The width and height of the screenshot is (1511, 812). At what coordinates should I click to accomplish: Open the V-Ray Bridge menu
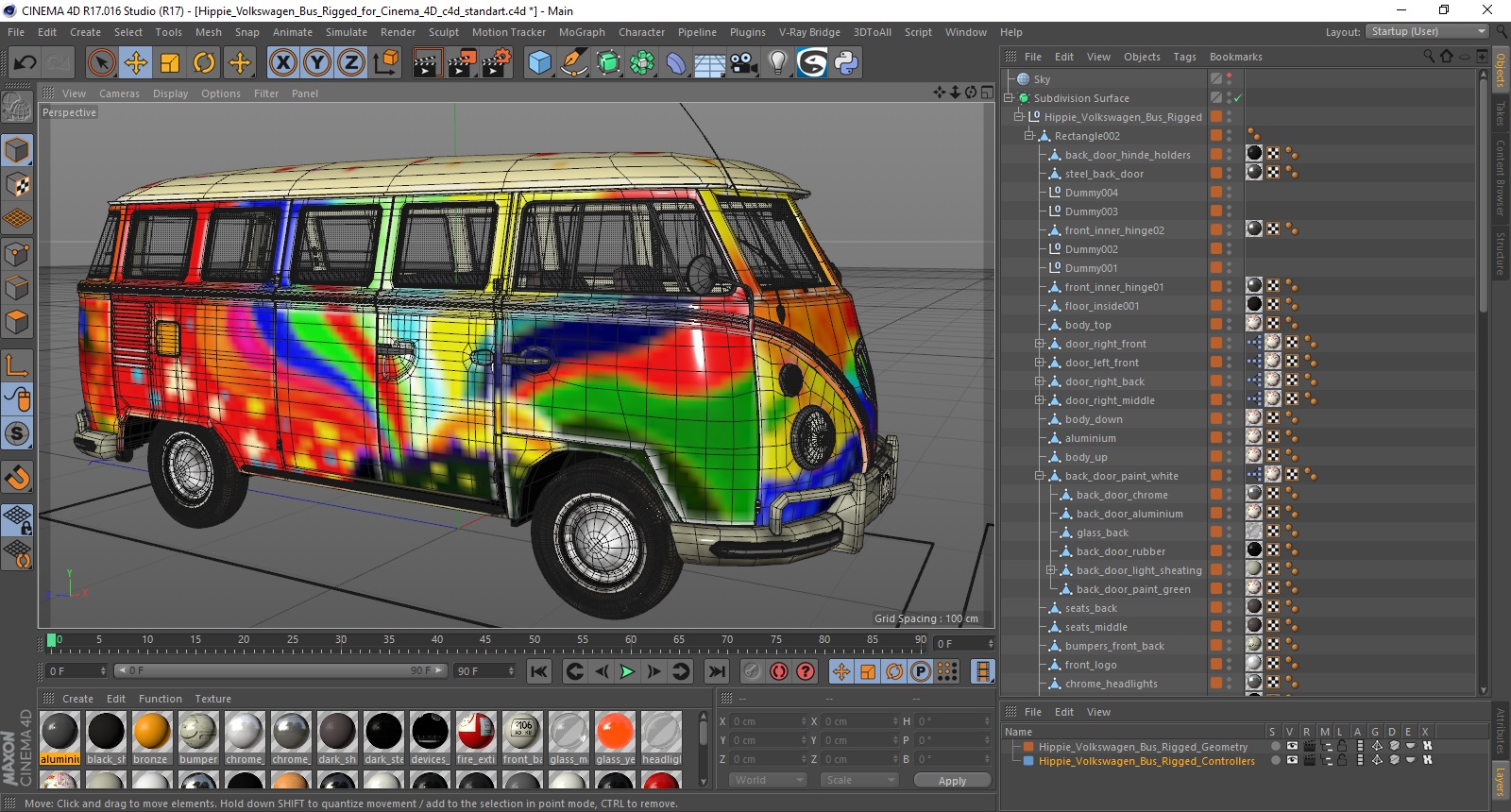pos(809,32)
